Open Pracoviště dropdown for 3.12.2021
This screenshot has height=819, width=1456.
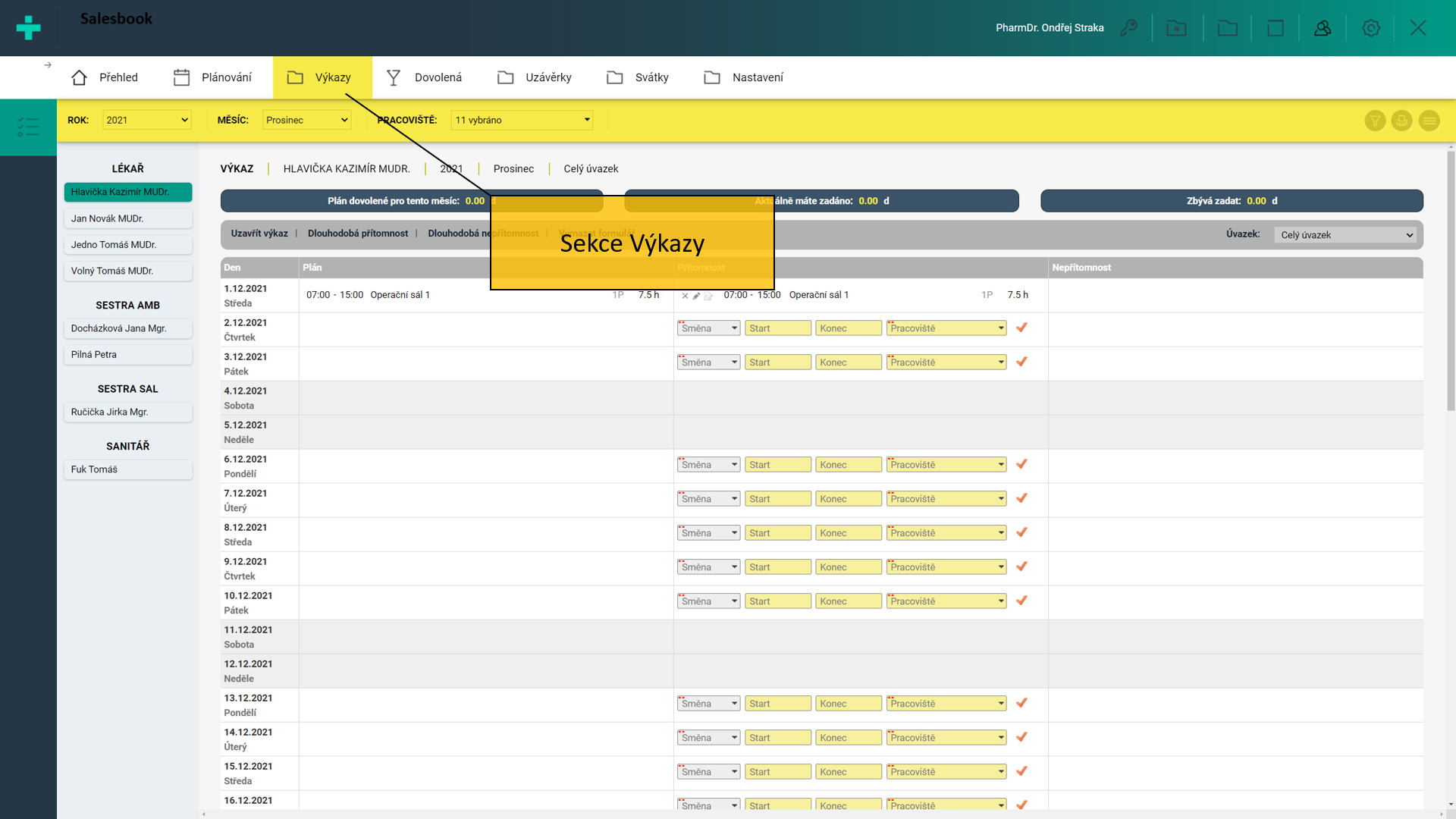[946, 362]
